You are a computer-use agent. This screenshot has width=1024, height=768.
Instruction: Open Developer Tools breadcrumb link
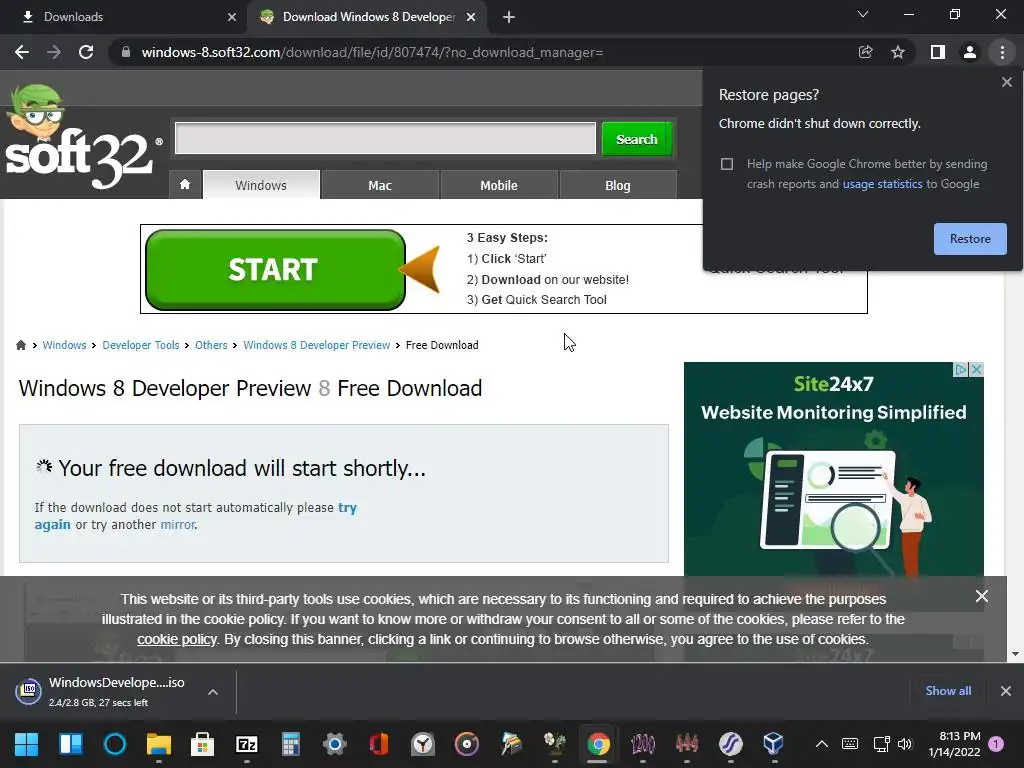click(140, 345)
